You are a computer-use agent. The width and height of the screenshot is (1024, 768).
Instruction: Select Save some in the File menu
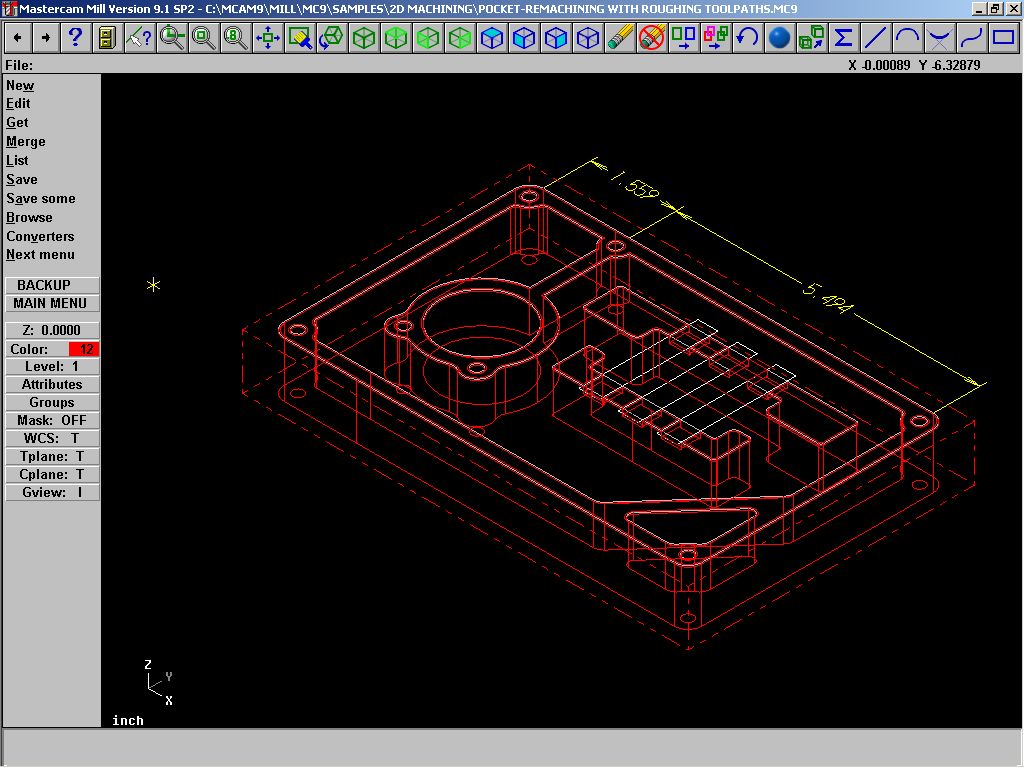(40, 199)
